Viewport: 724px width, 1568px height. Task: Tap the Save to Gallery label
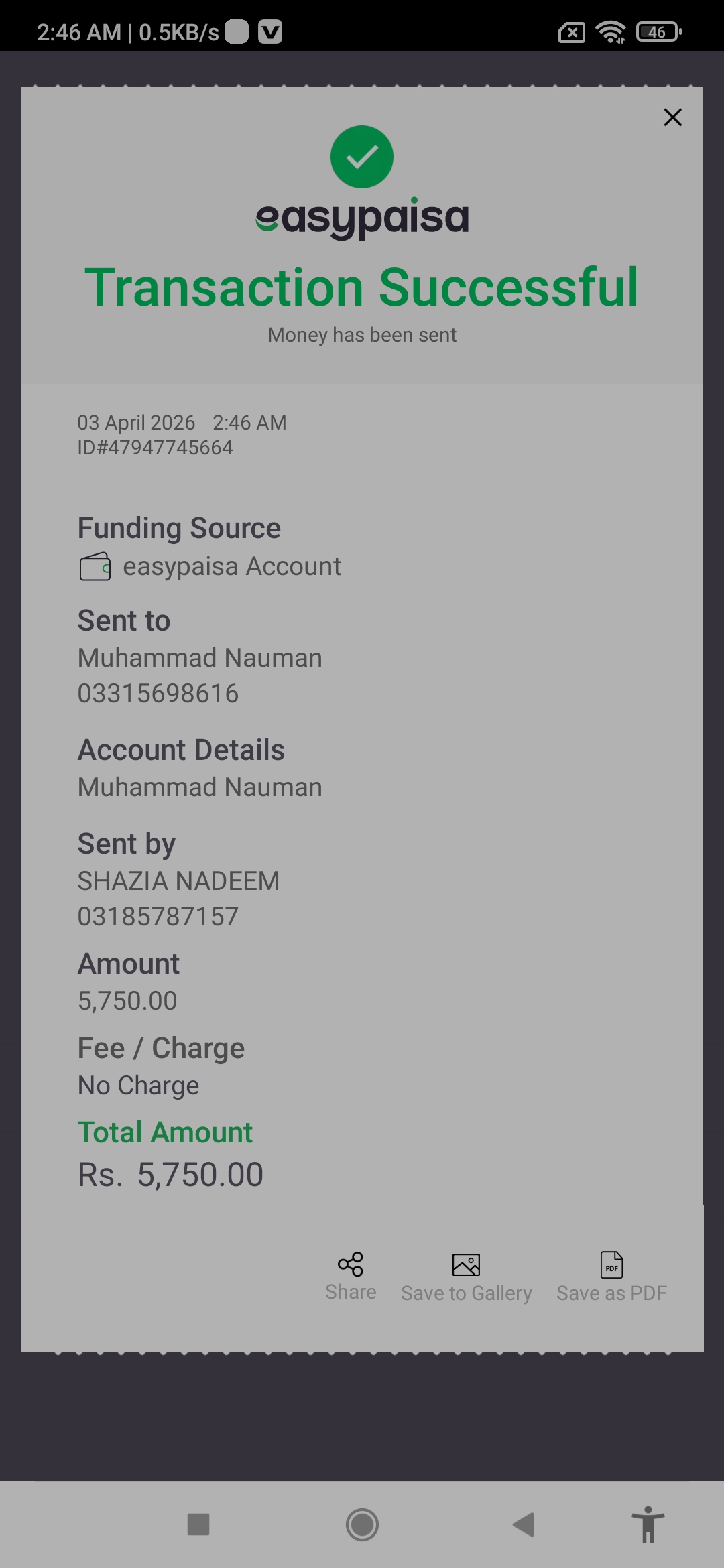tap(466, 1293)
